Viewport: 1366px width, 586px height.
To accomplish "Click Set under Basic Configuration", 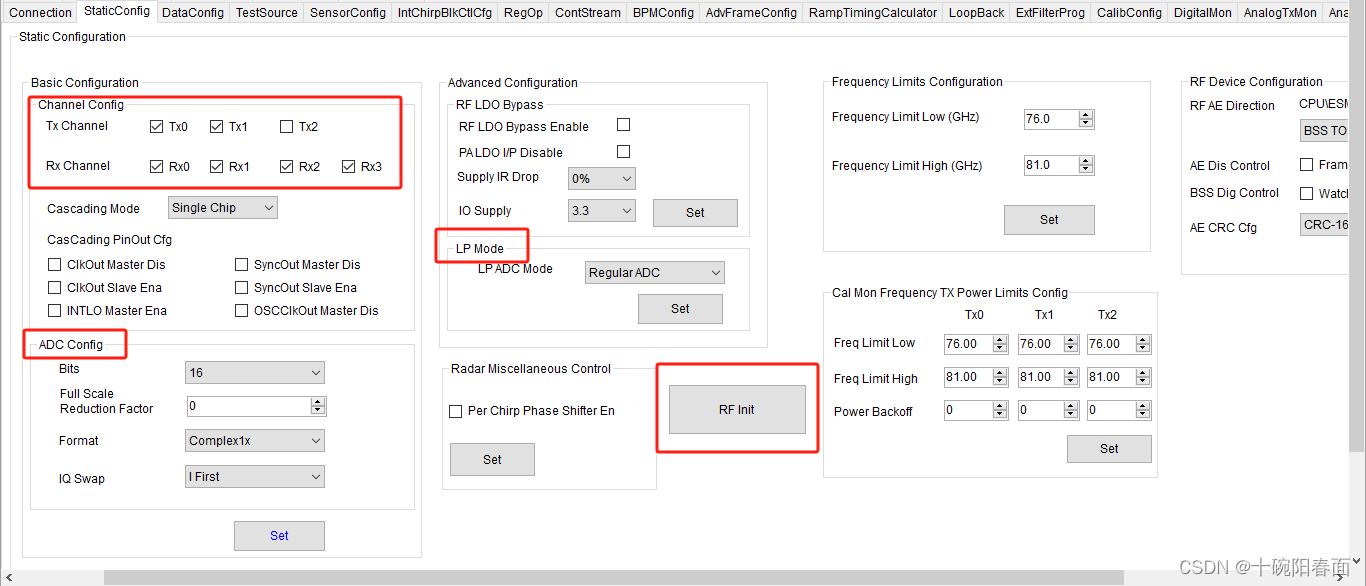I will point(279,536).
